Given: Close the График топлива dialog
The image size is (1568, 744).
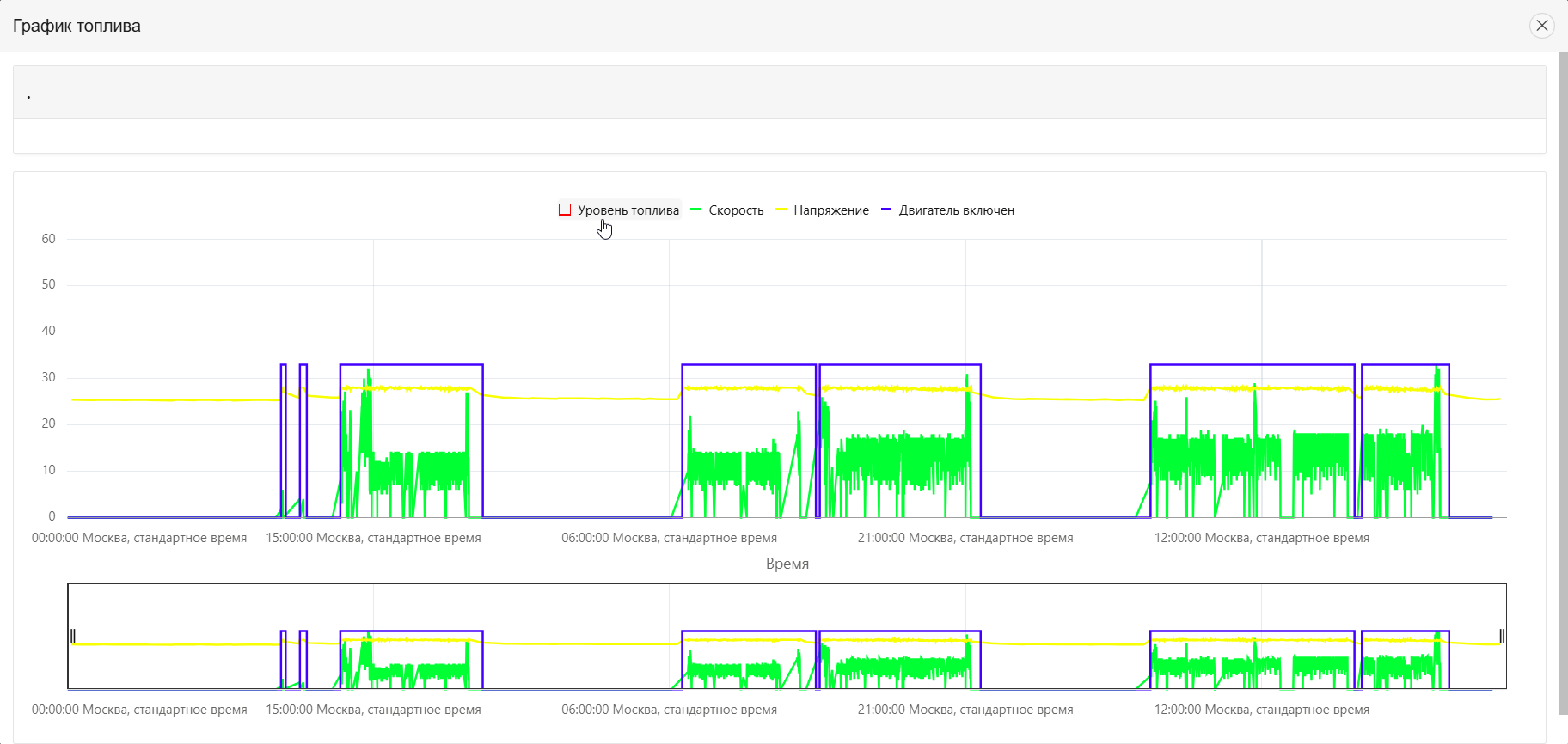Looking at the screenshot, I should coord(1541,26).
